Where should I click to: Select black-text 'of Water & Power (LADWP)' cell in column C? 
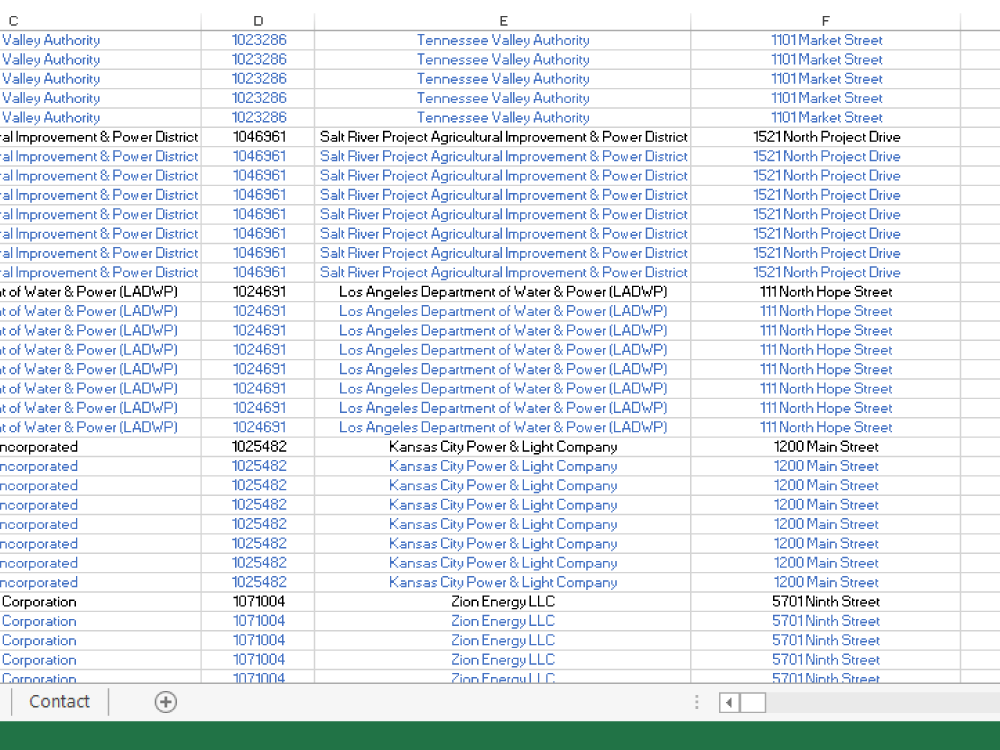(x=100, y=292)
